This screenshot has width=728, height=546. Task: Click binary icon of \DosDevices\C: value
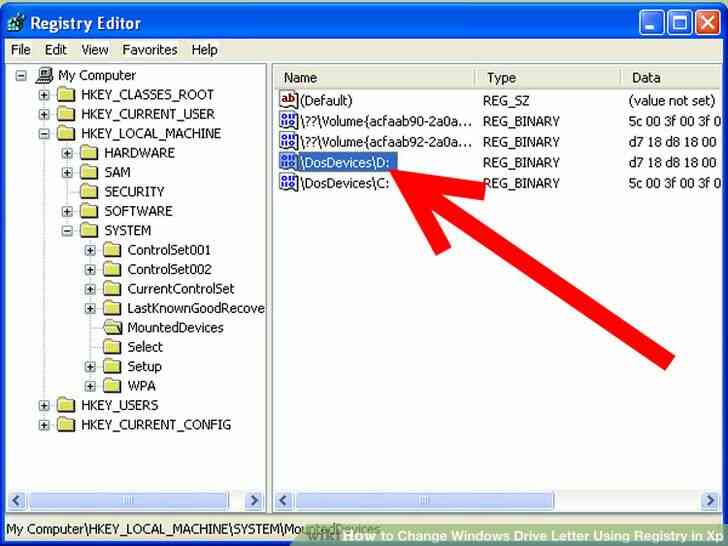pos(288,182)
